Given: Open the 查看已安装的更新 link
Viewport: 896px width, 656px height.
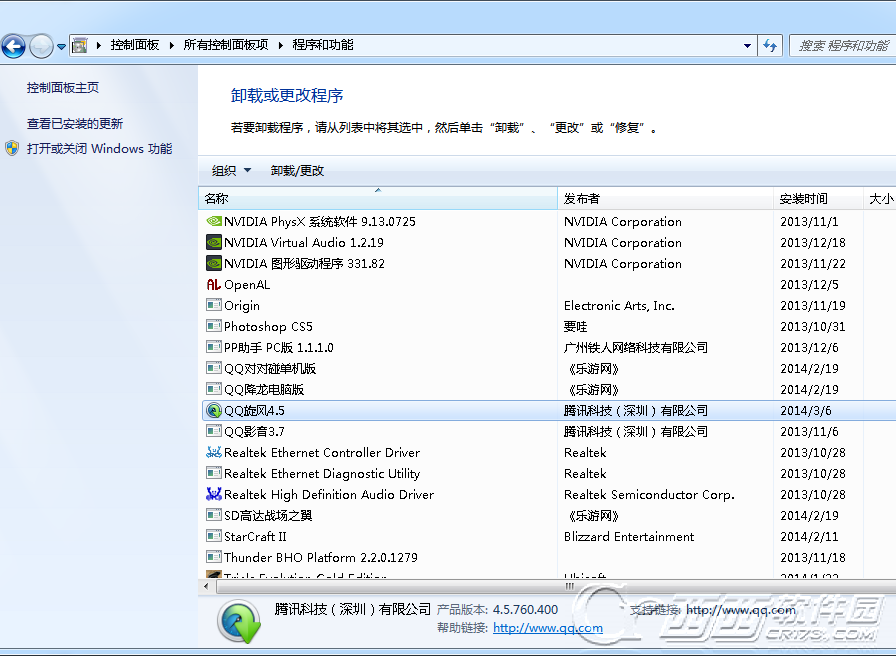Looking at the screenshot, I should [x=75, y=123].
